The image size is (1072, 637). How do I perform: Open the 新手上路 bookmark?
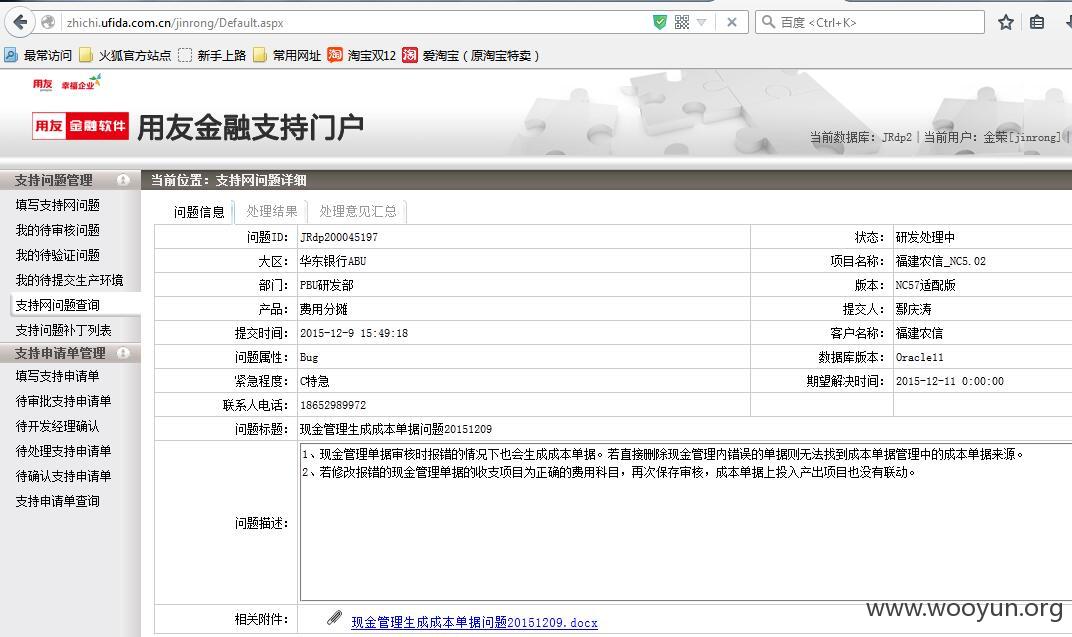click(212, 55)
